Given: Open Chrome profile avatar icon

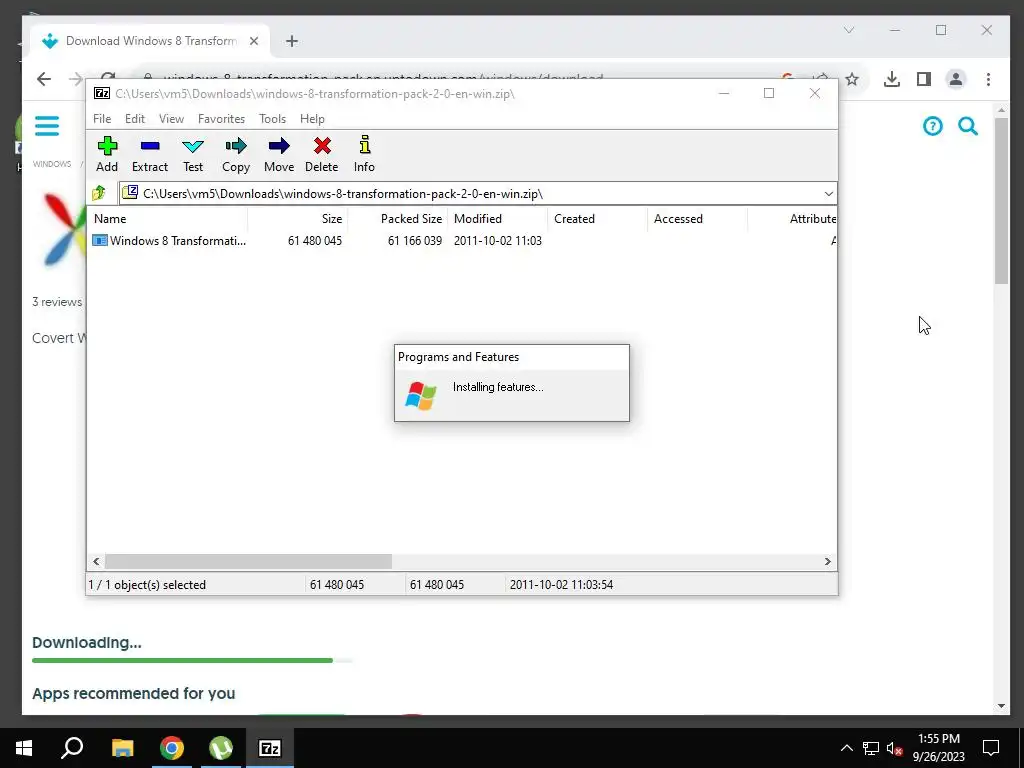Looking at the screenshot, I should tap(955, 79).
